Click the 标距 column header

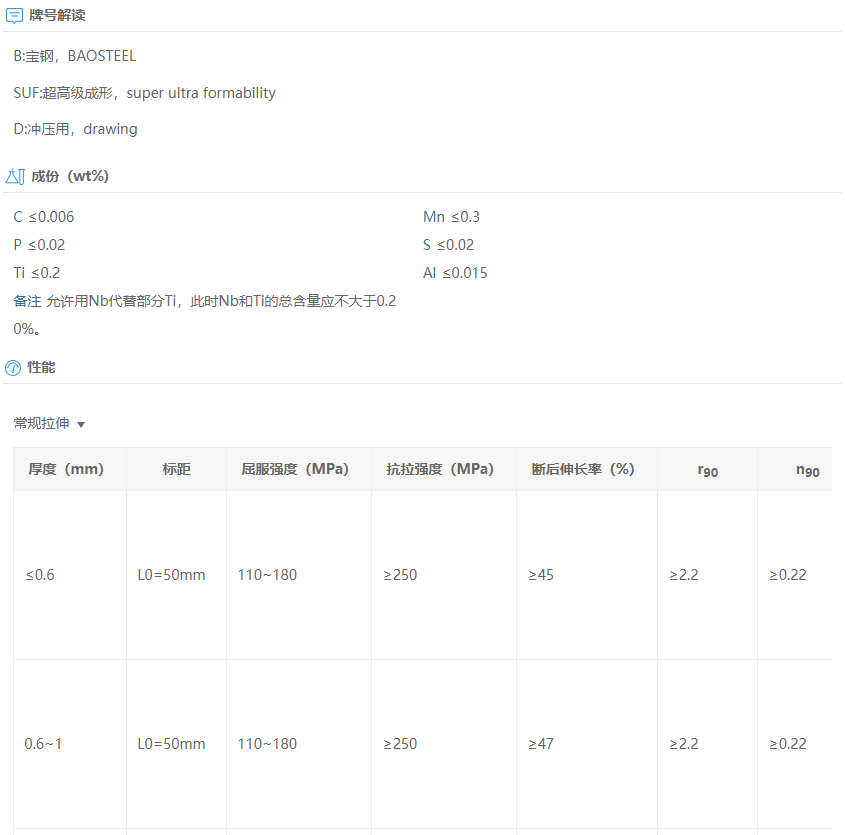(177, 469)
